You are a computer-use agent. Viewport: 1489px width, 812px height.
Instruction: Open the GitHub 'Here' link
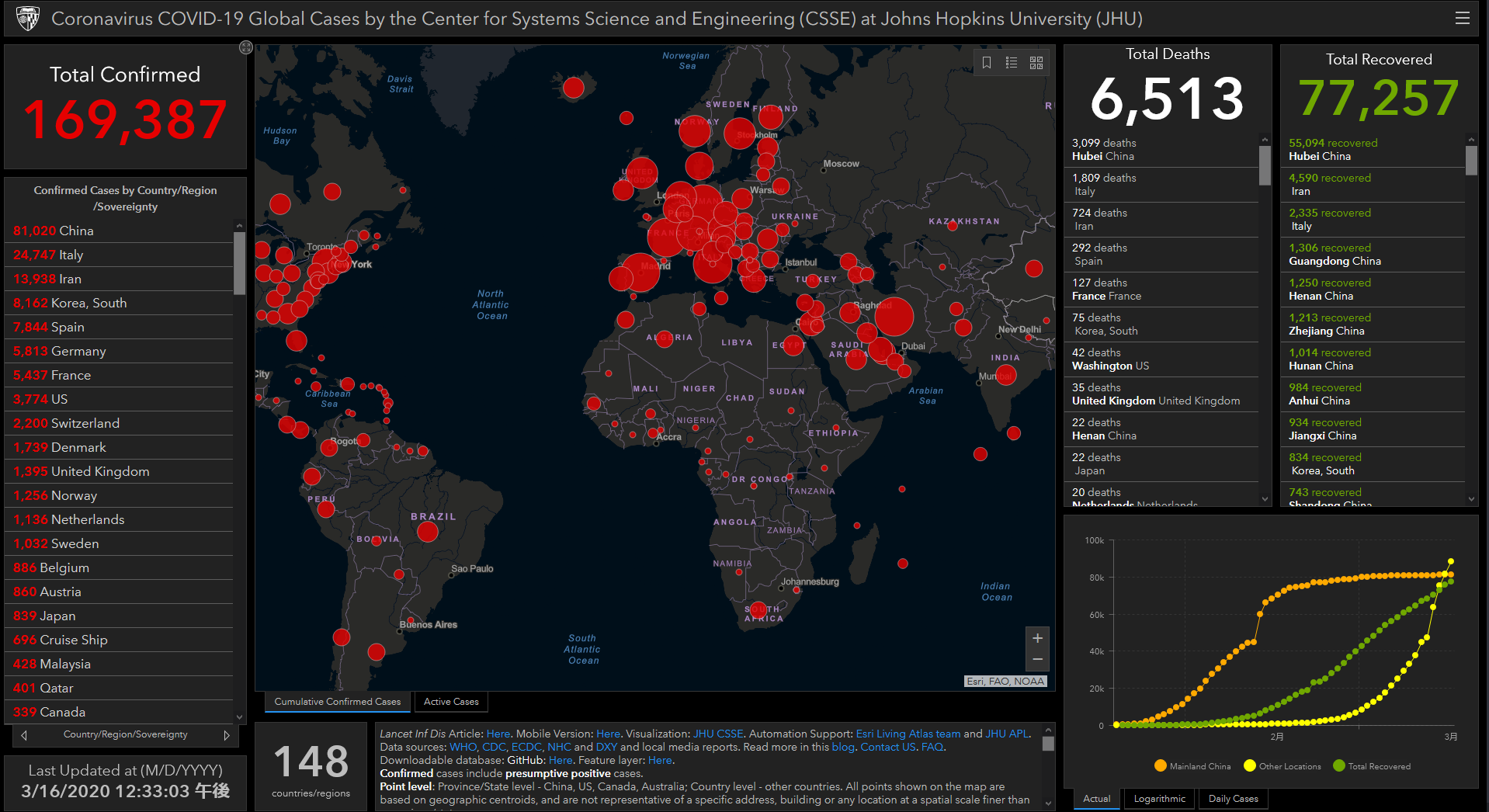point(561,760)
